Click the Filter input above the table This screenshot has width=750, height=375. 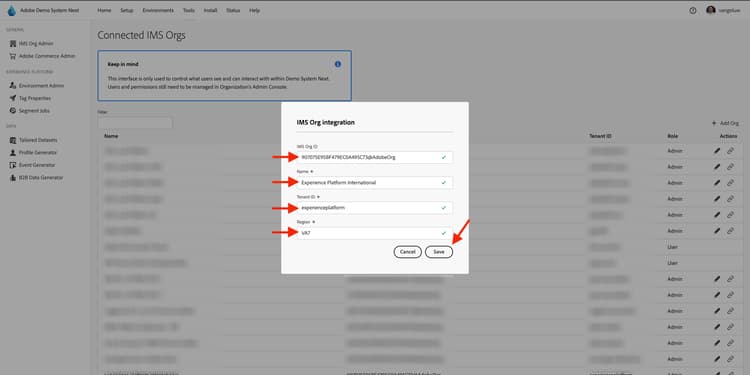[135, 123]
